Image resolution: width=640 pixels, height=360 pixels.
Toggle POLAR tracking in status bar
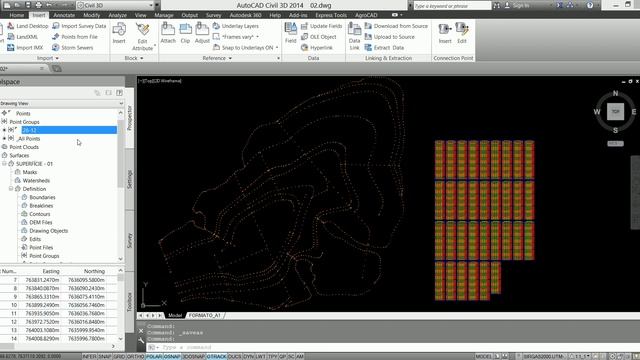click(x=154, y=357)
